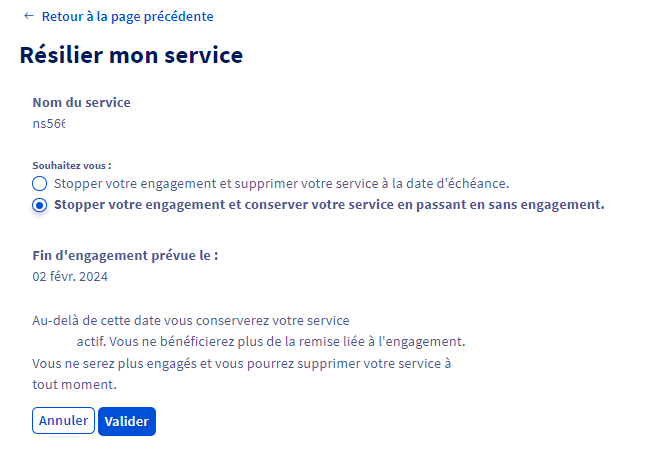Click the date '02 févr. 2024'
Screen dimensions: 647x455
click(x=72, y=277)
